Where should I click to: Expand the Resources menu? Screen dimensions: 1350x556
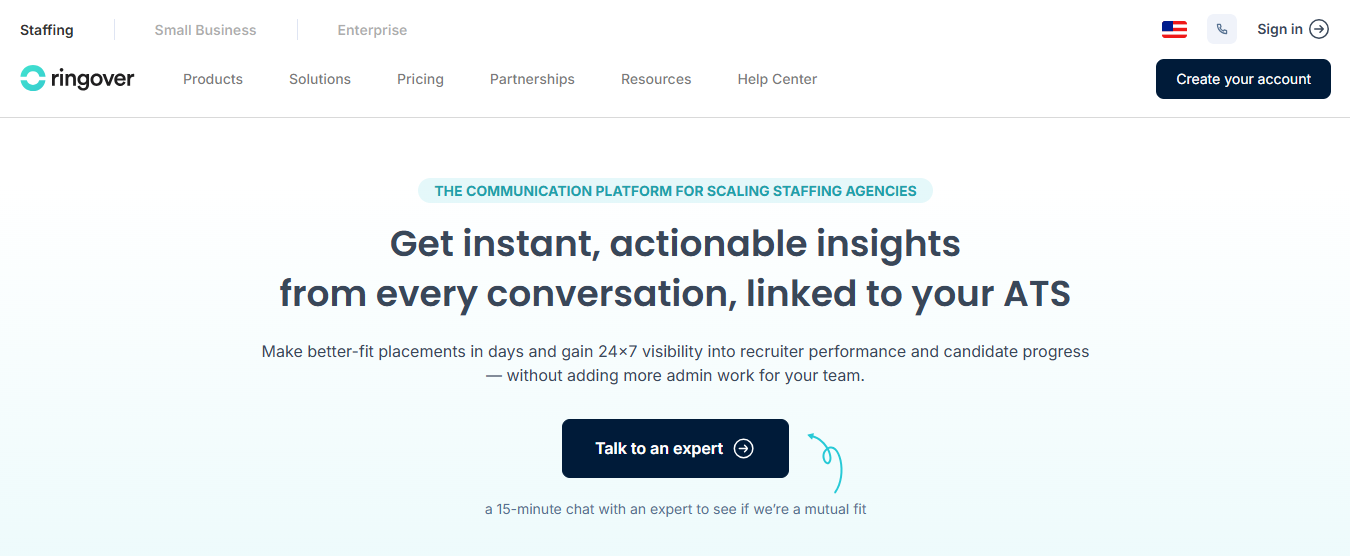pyautogui.click(x=656, y=79)
